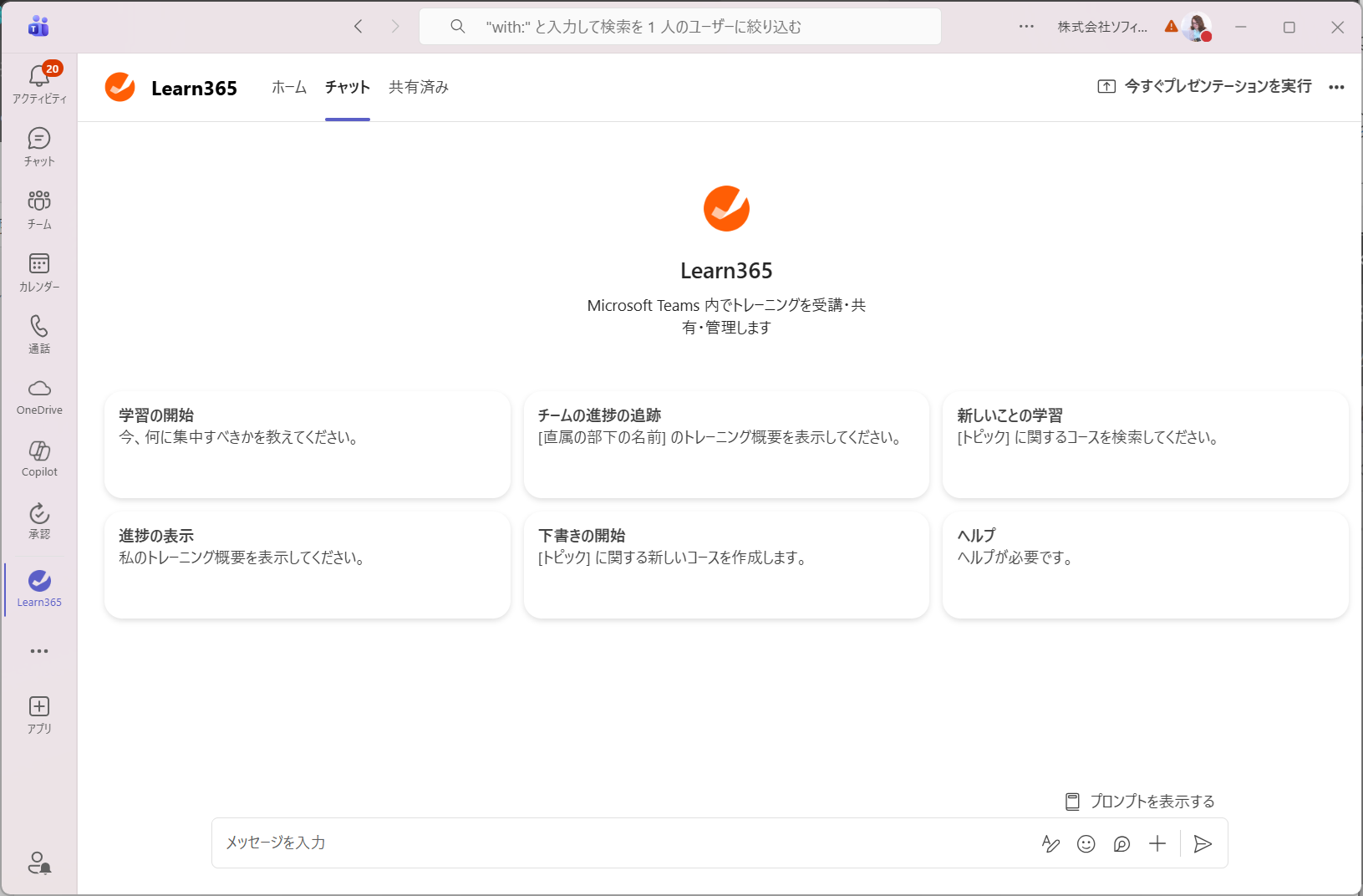Image resolution: width=1363 pixels, height=896 pixels.
Task: Click the large Learn365 logo in center
Action: 726,208
